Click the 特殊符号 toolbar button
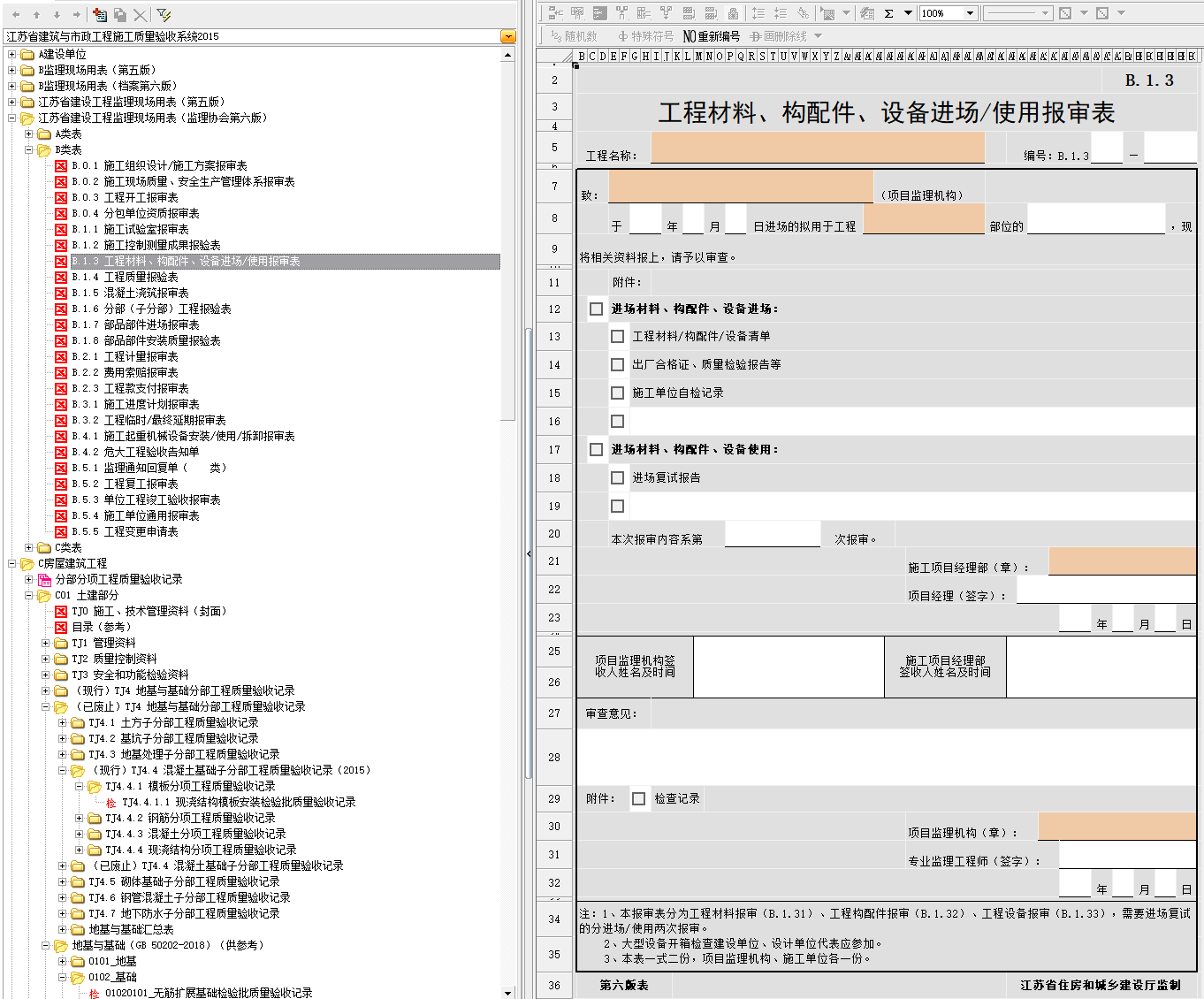This screenshot has height=999, width=1204. pos(645,36)
